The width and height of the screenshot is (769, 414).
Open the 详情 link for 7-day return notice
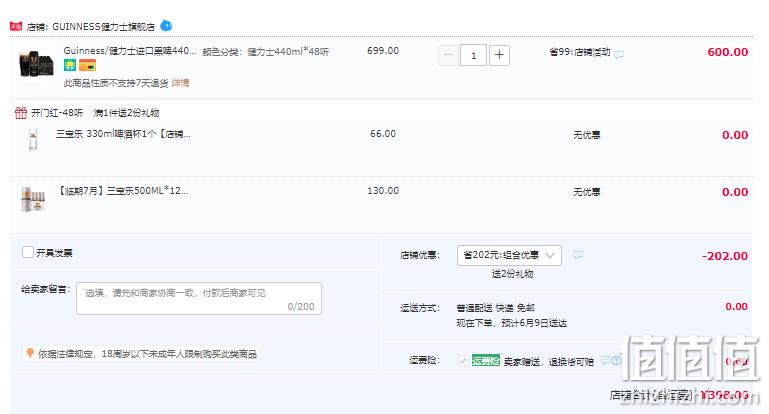(180, 83)
